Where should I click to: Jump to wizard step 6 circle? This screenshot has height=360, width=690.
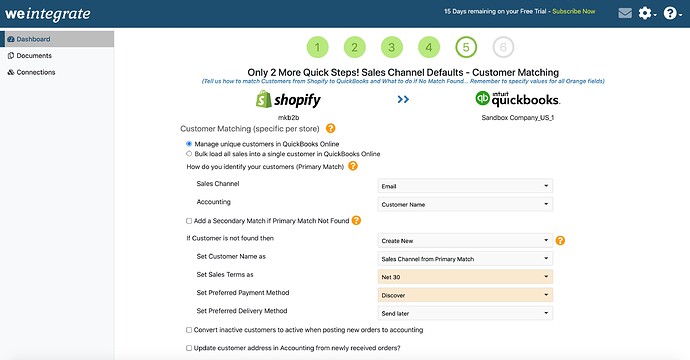point(503,47)
